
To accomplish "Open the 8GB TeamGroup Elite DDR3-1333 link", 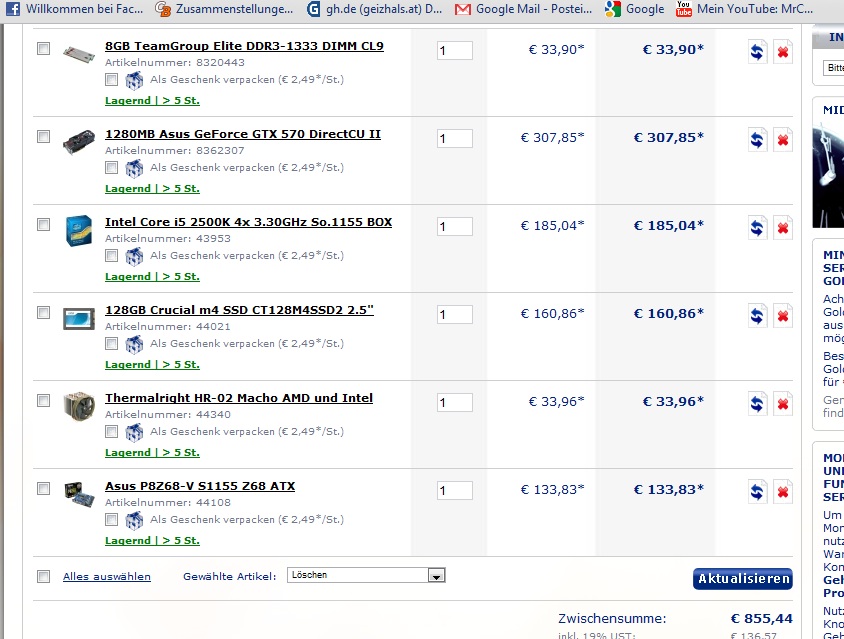I will point(244,46).
